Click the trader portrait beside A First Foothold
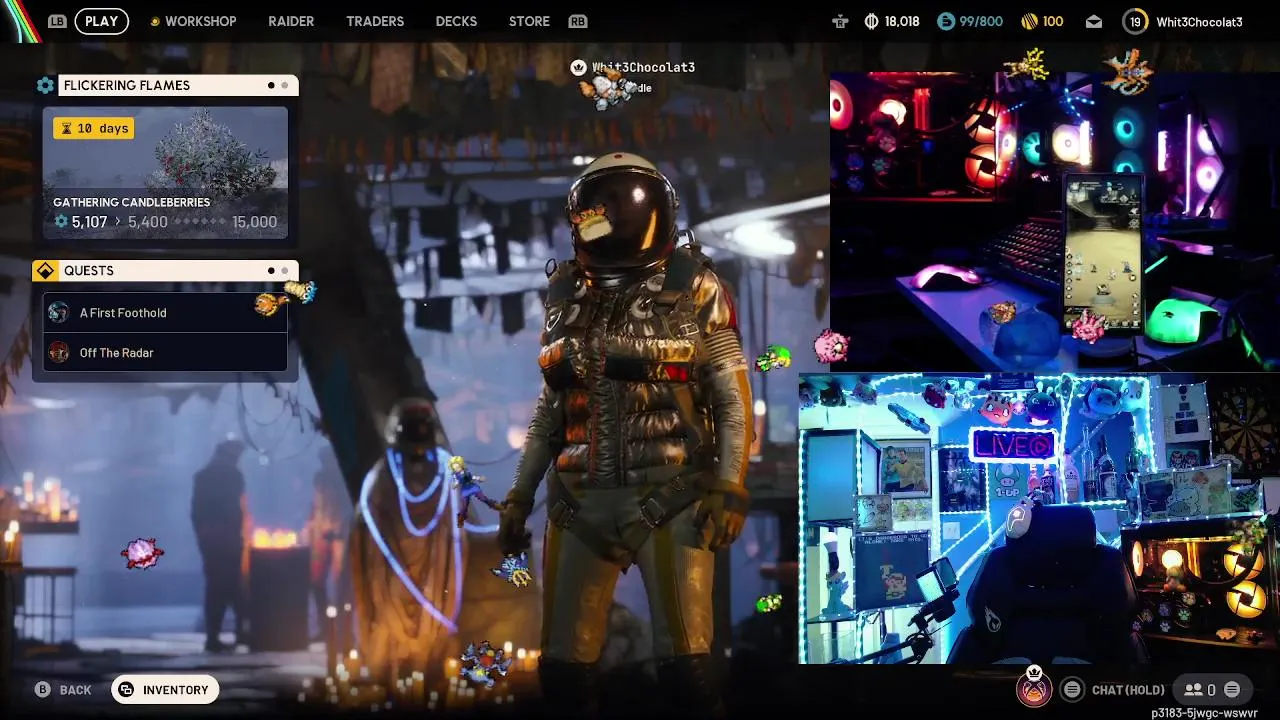The width and height of the screenshot is (1280, 720). [x=59, y=312]
